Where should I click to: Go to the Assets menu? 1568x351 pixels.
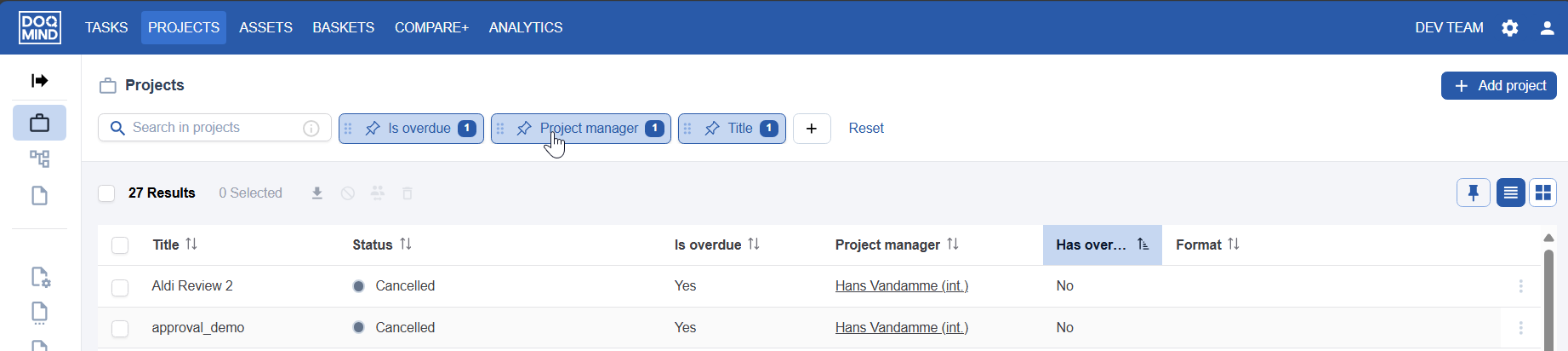tap(265, 28)
